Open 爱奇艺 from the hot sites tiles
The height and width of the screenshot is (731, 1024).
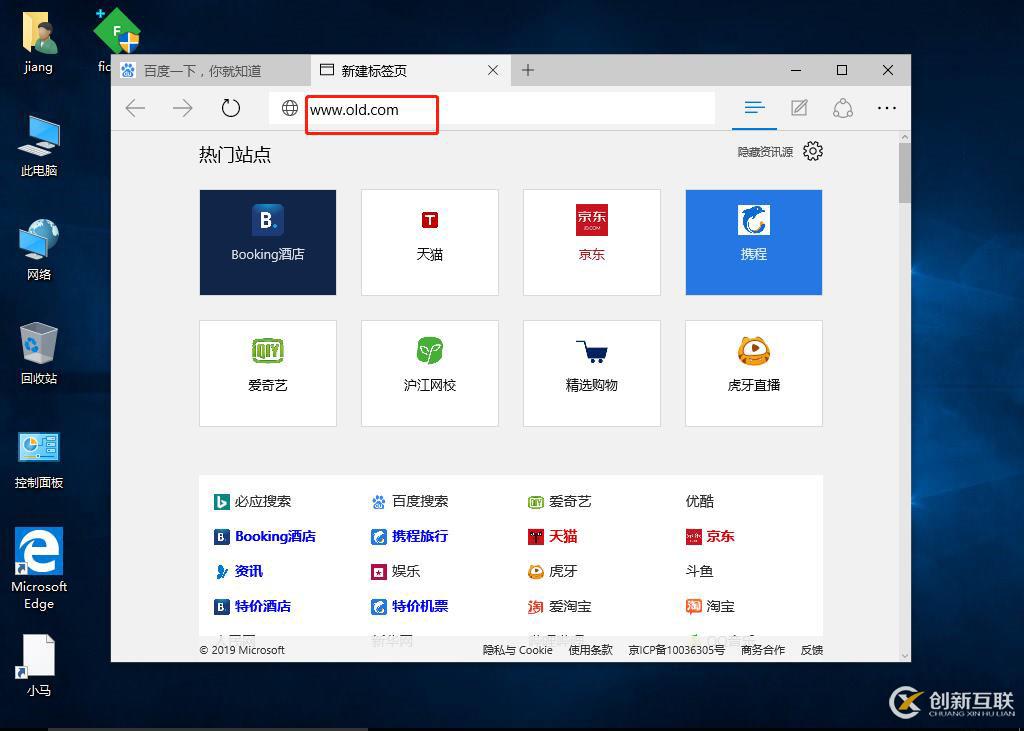pos(267,373)
